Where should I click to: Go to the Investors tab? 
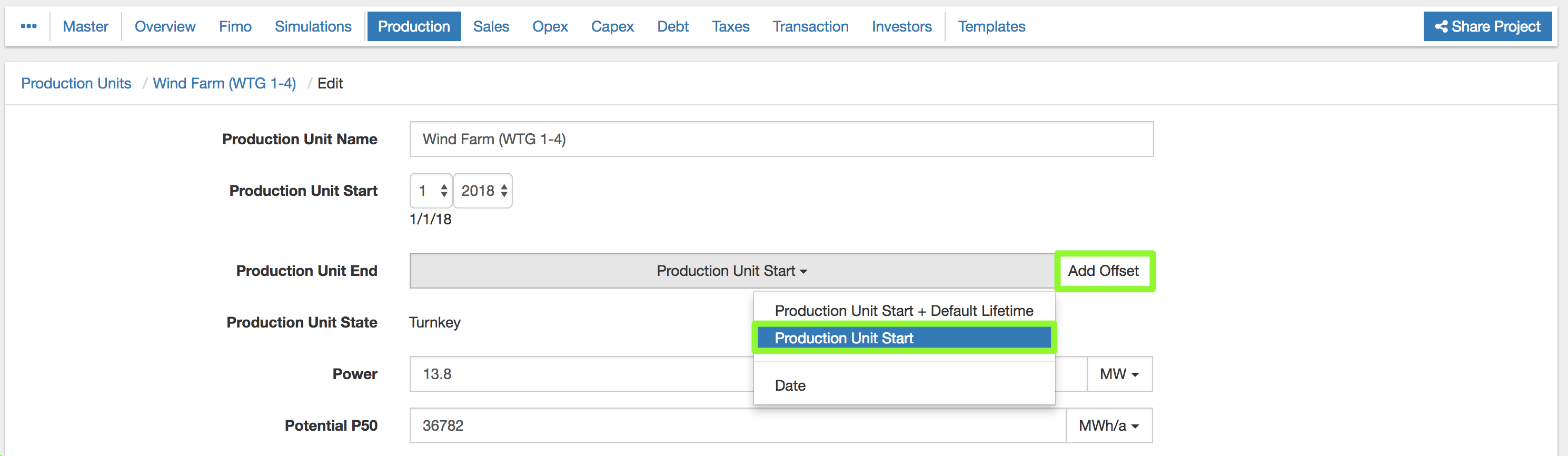901,26
